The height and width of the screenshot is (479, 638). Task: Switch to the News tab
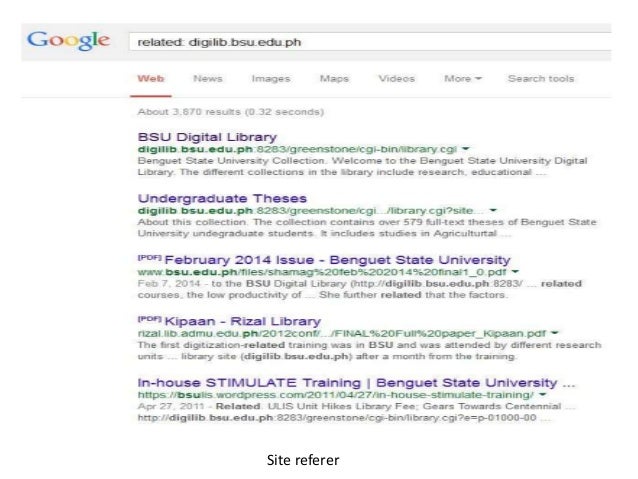coord(208,79)
